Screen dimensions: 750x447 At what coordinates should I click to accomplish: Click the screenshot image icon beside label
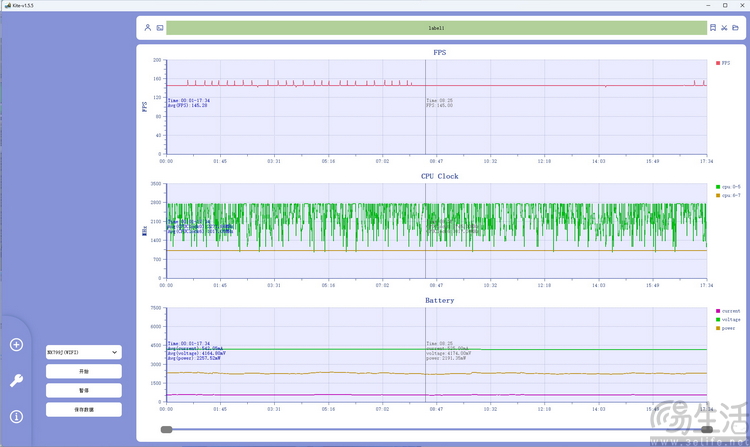tap(159, 28)
